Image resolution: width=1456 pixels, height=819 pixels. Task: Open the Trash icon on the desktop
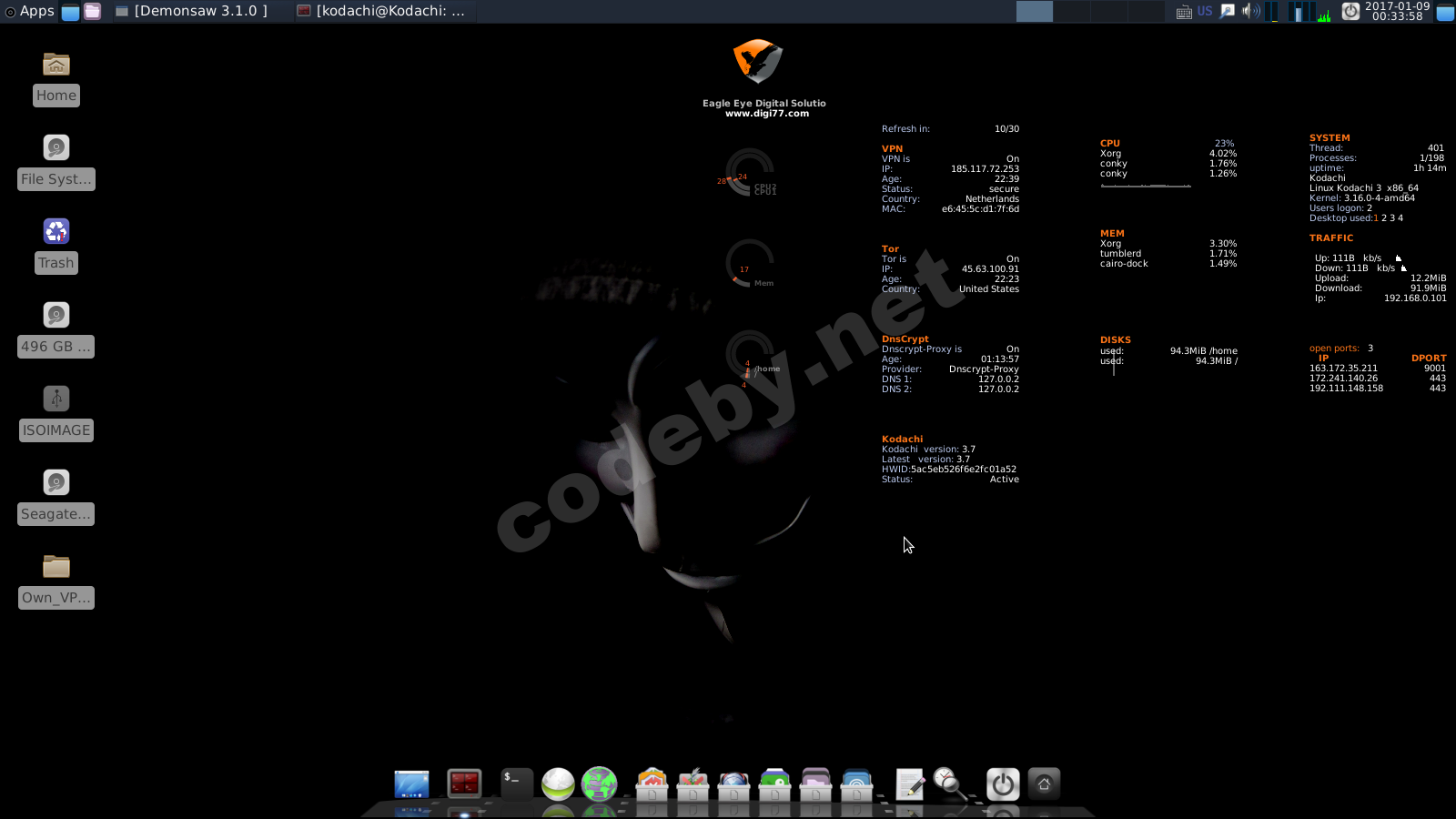(x=56, y=232)
